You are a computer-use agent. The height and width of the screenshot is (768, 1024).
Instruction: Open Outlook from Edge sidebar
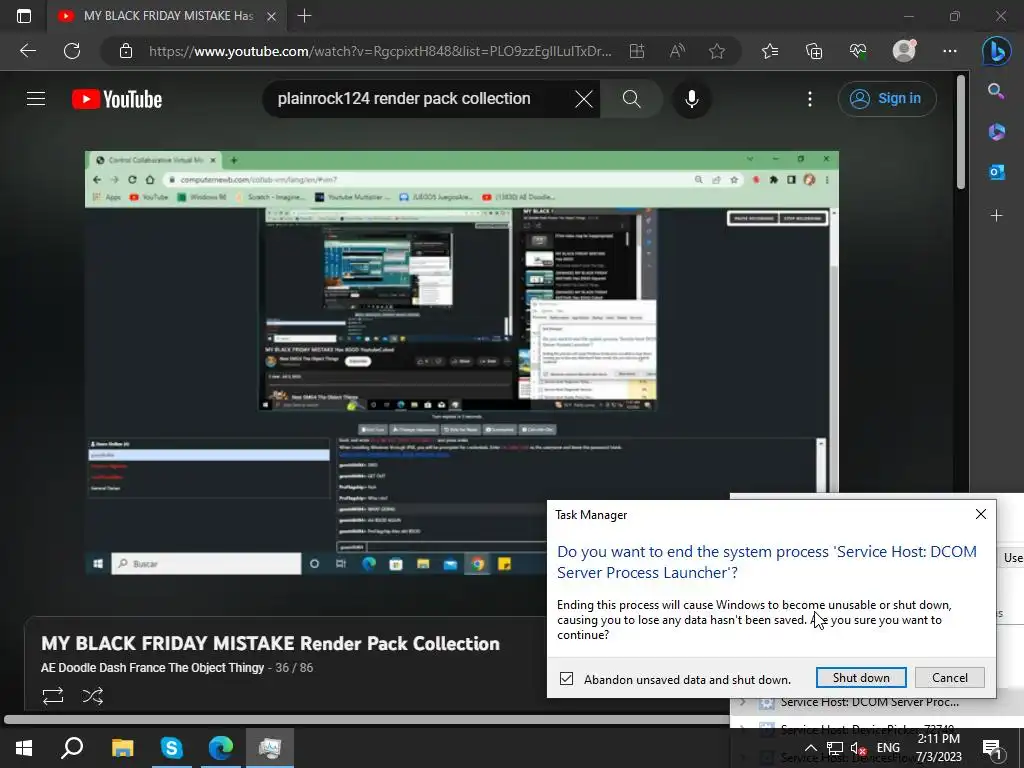(997, 172)
